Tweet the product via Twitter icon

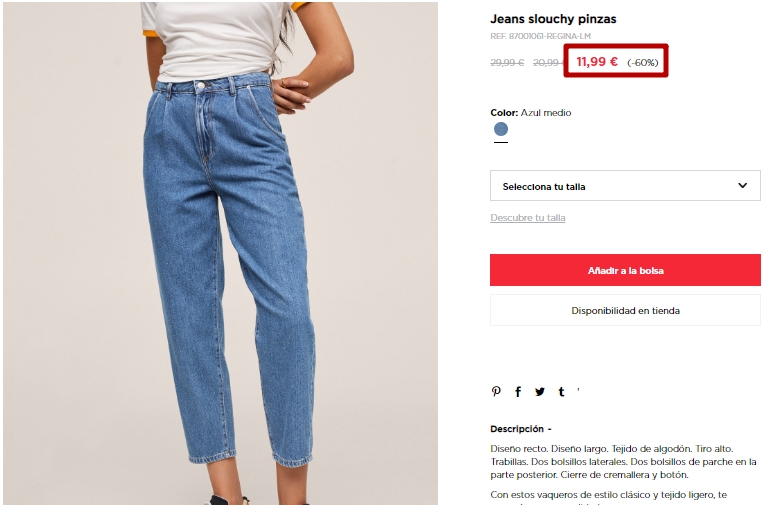click(x=540, y=392)
